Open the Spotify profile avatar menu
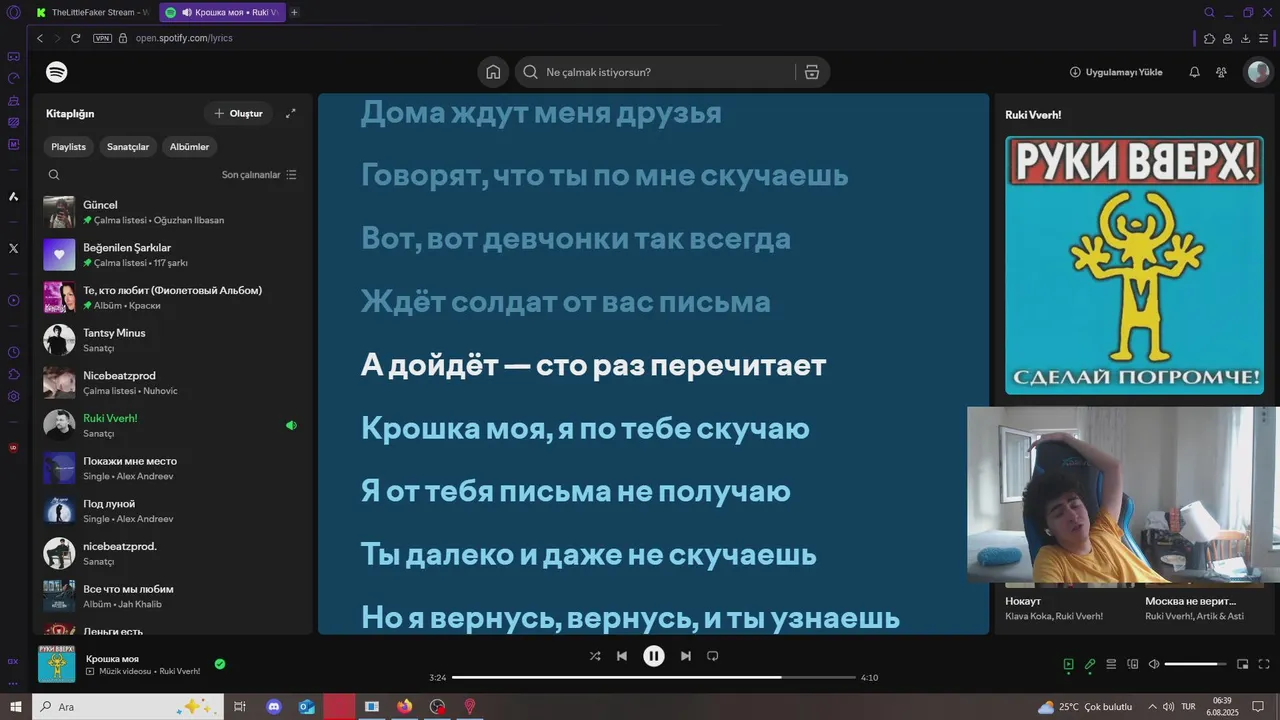The image size is (1280, 720). (x=1258, y=72)
